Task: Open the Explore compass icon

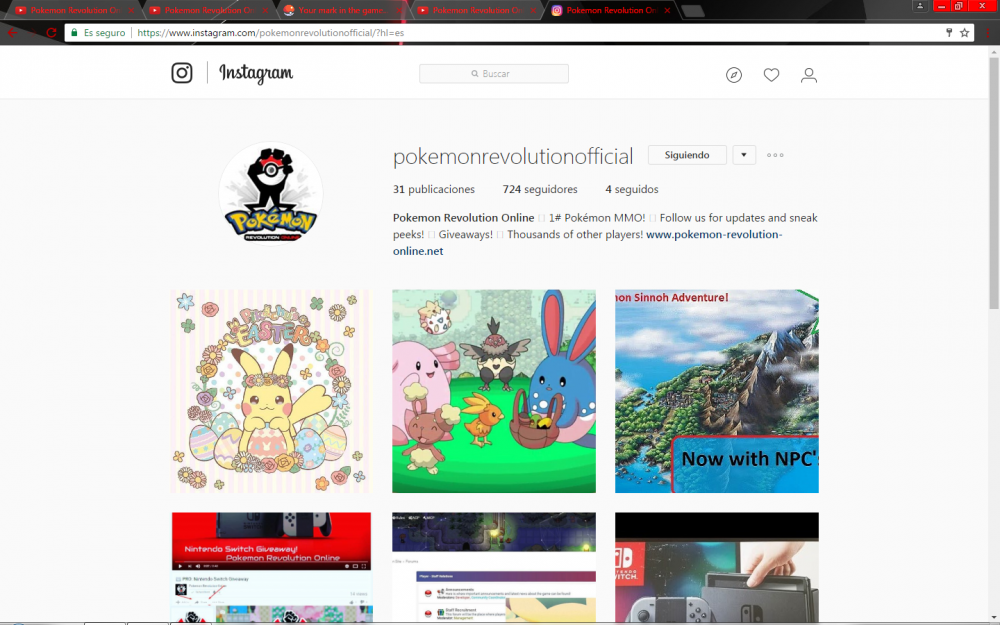Action: (734, 75)
